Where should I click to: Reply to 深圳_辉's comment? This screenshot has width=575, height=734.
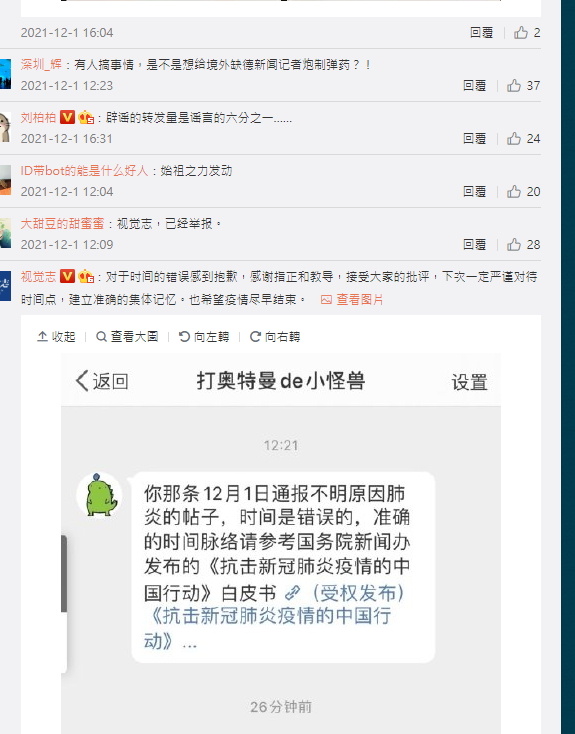point(474,86)
